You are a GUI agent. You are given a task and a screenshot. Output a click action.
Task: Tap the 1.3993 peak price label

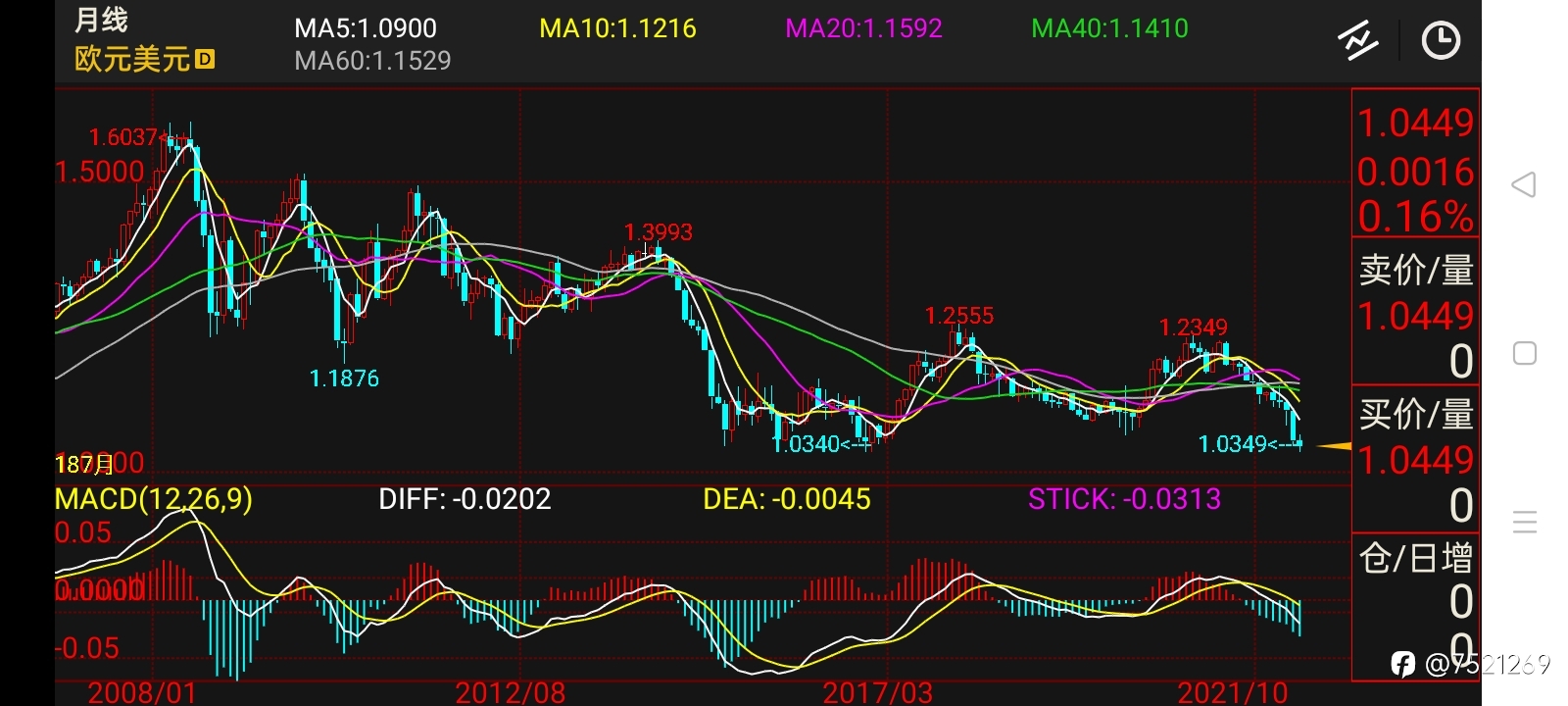click(659, 232)
